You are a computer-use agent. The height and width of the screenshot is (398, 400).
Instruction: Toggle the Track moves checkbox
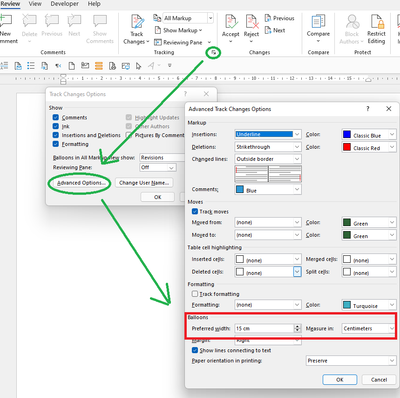tap(195, 211)
